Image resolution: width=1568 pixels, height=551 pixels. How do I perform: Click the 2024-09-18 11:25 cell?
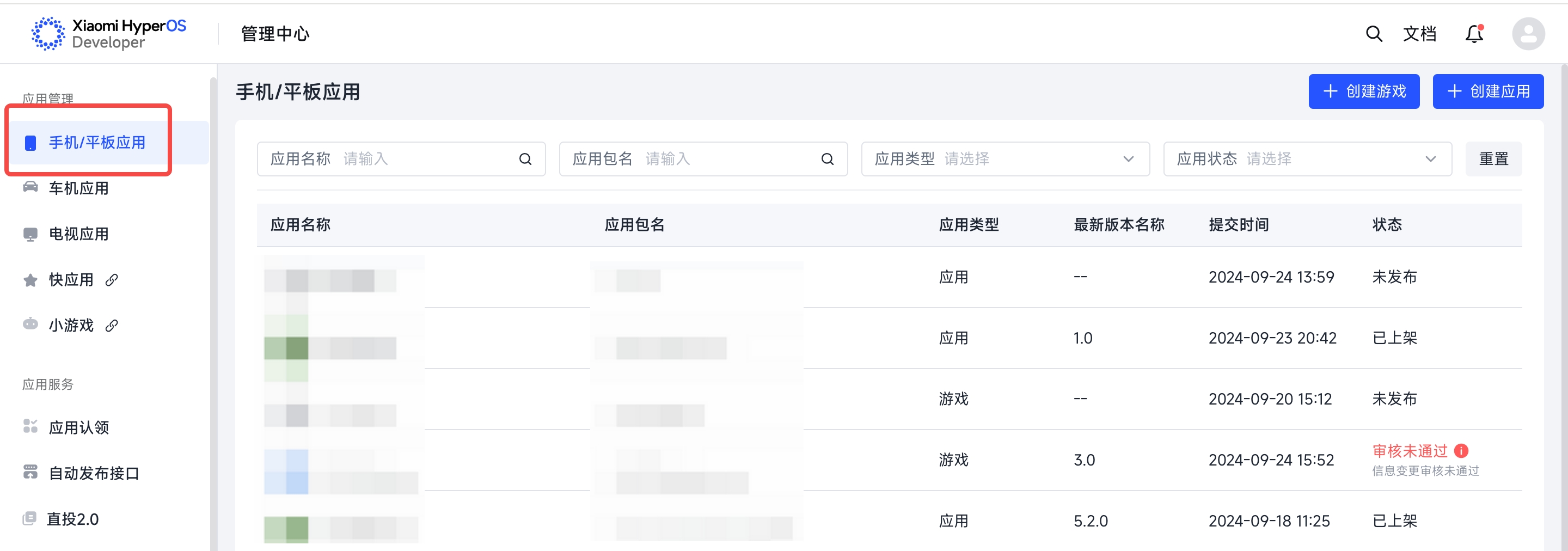1269,521
